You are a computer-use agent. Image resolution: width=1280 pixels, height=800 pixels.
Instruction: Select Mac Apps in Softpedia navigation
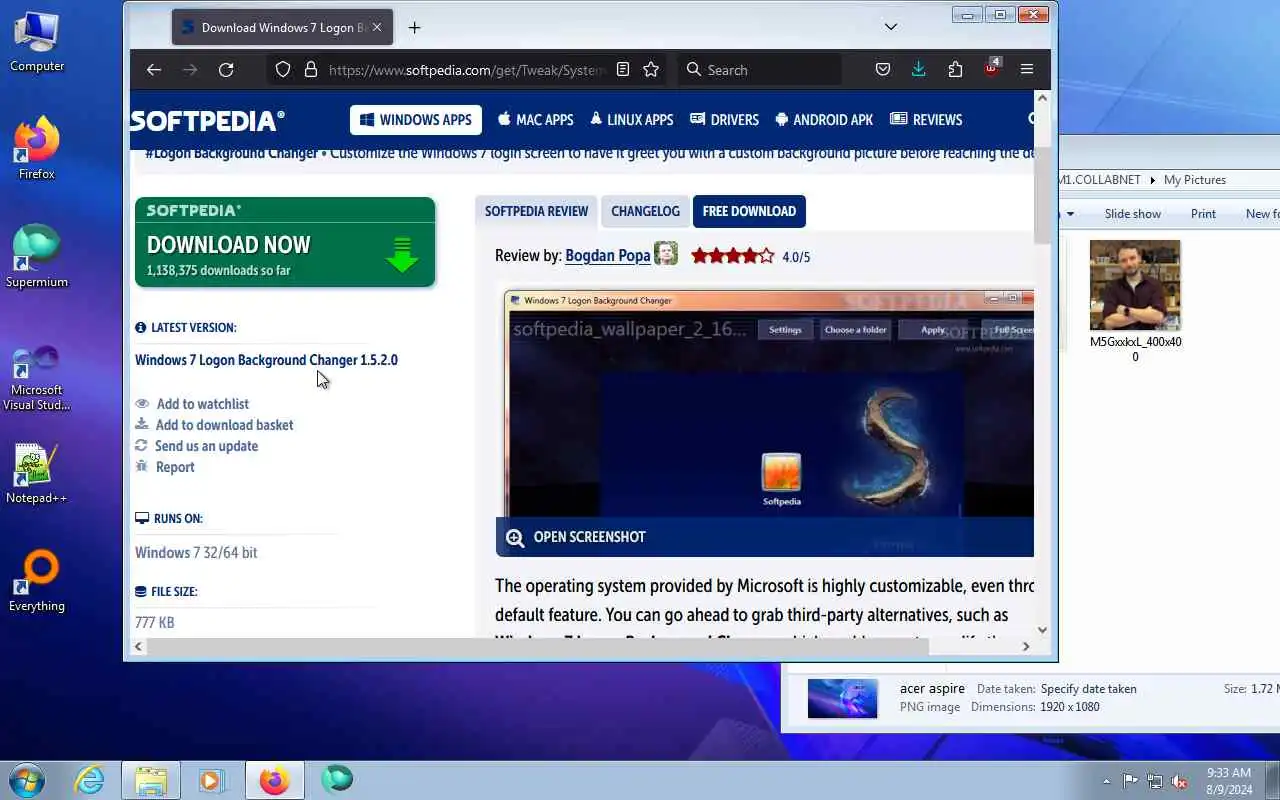[x=536, y=120]
